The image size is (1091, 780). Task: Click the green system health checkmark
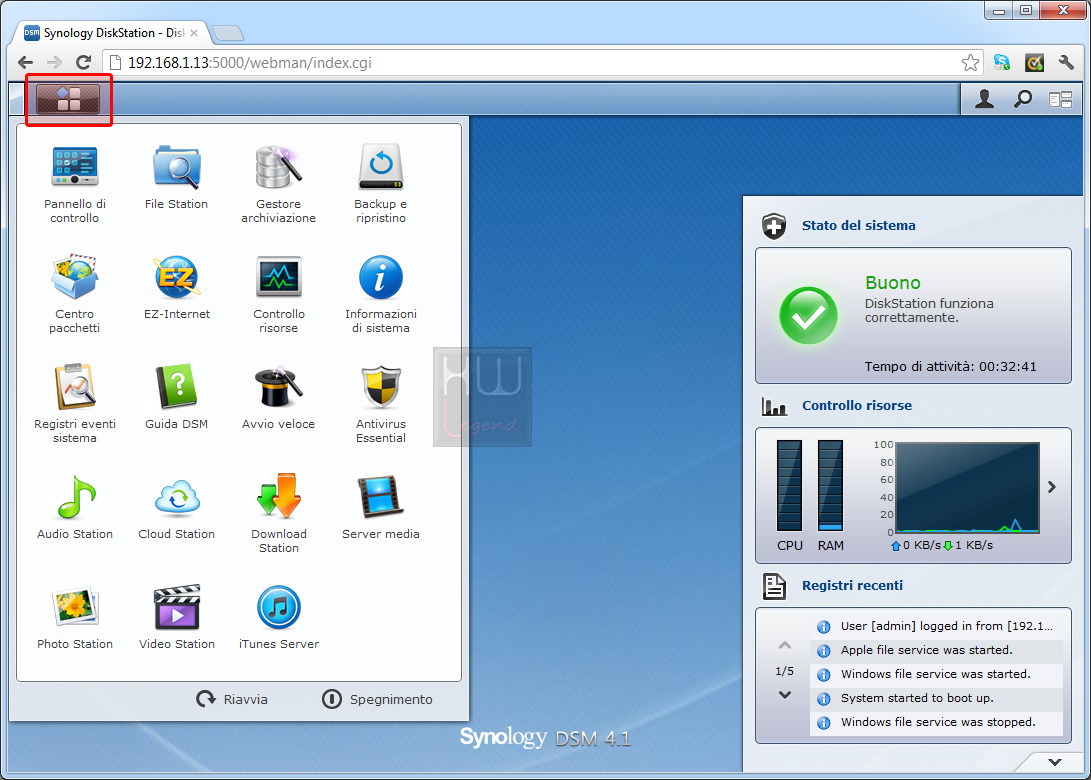(x=808, y=316)
